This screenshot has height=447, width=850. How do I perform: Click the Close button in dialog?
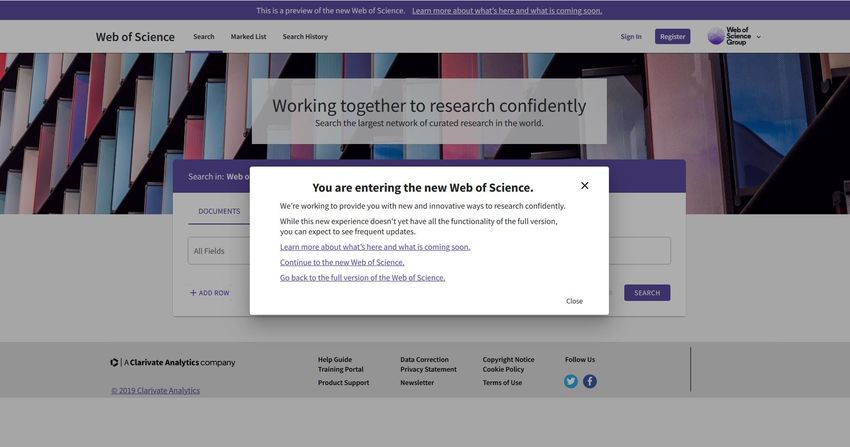(574, 301)
